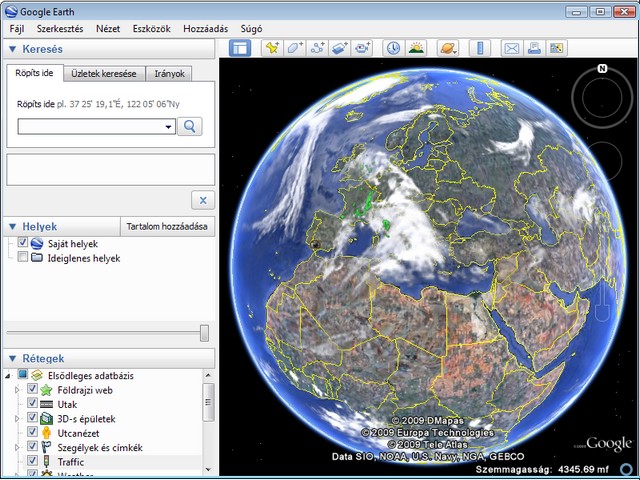
Task: Open the Nézet menu
Action: pos(108,29)
